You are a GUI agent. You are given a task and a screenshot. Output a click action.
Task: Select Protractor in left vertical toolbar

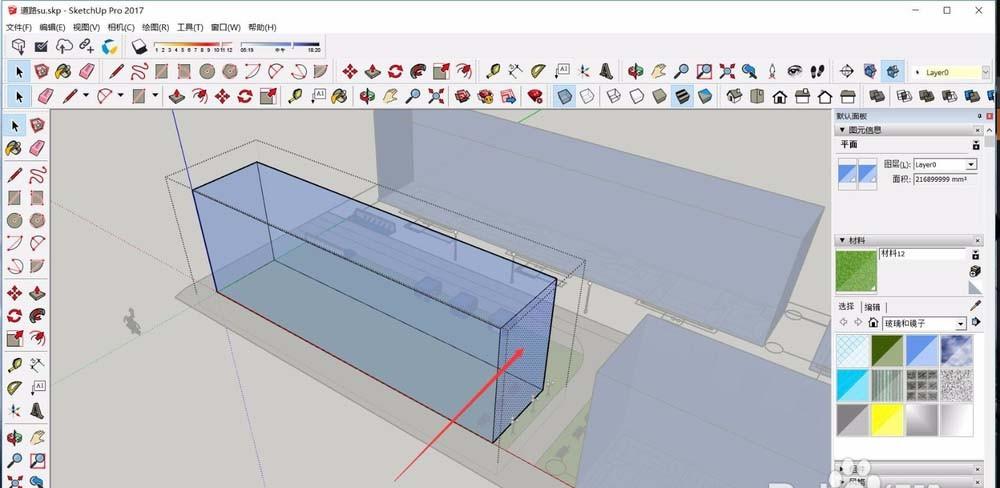coord(14,388)
